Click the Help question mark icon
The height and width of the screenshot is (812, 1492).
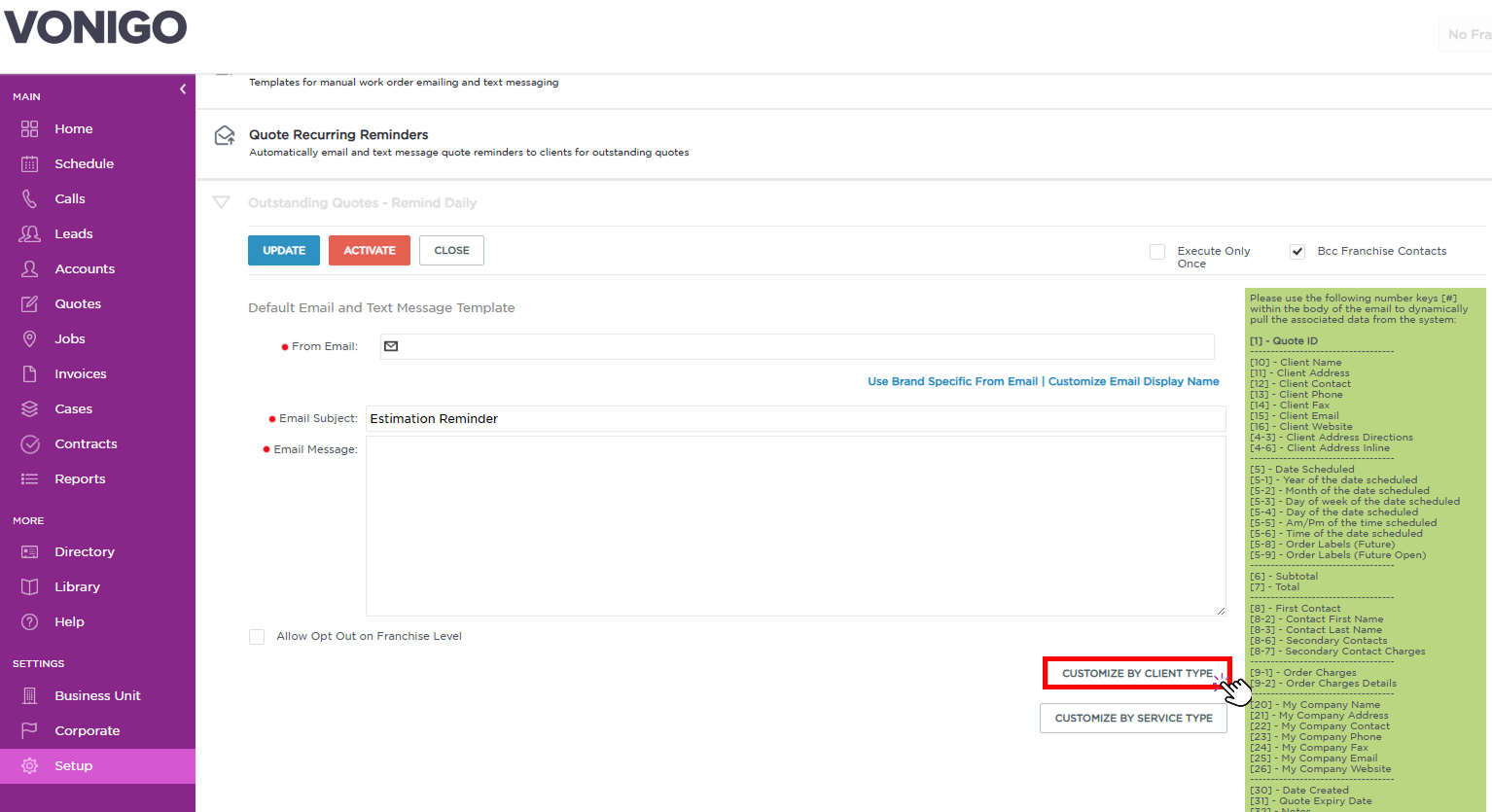[30, 621]
